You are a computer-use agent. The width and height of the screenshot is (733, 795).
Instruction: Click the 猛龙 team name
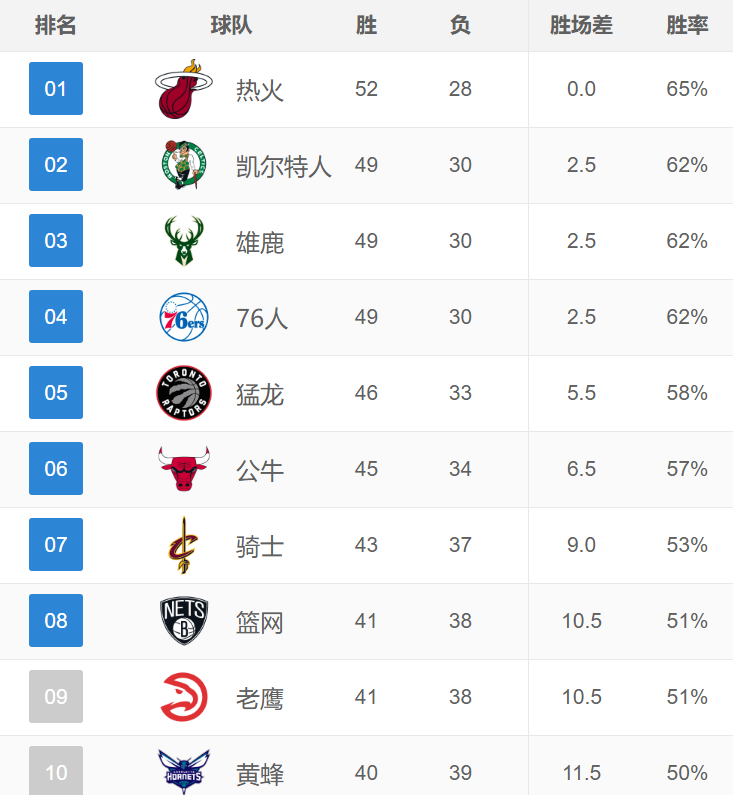(x=260, y=394)
